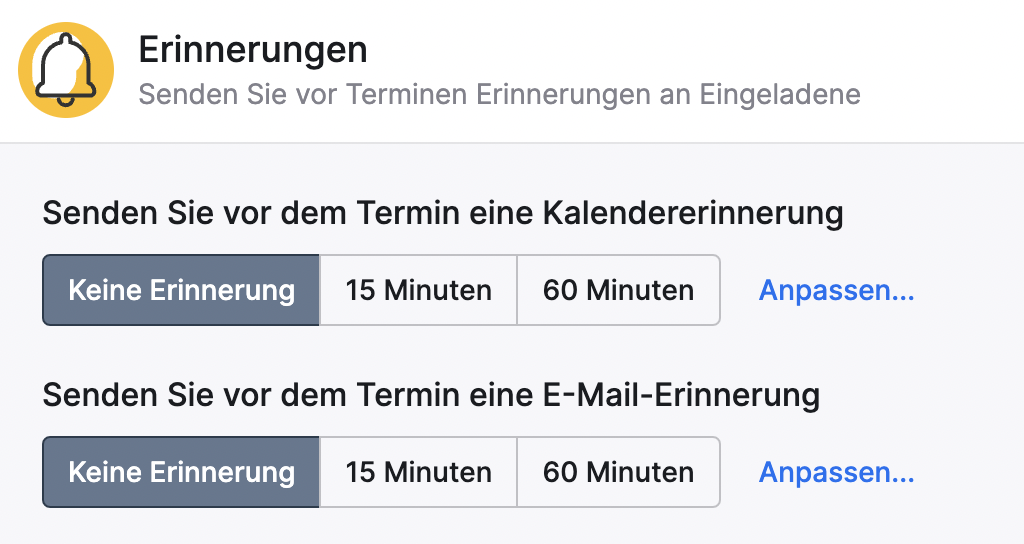Choose 15 Minuten for the E-Mail-Erinnerung
This screenshot has width=1024, height=544.
coord(418,472)
